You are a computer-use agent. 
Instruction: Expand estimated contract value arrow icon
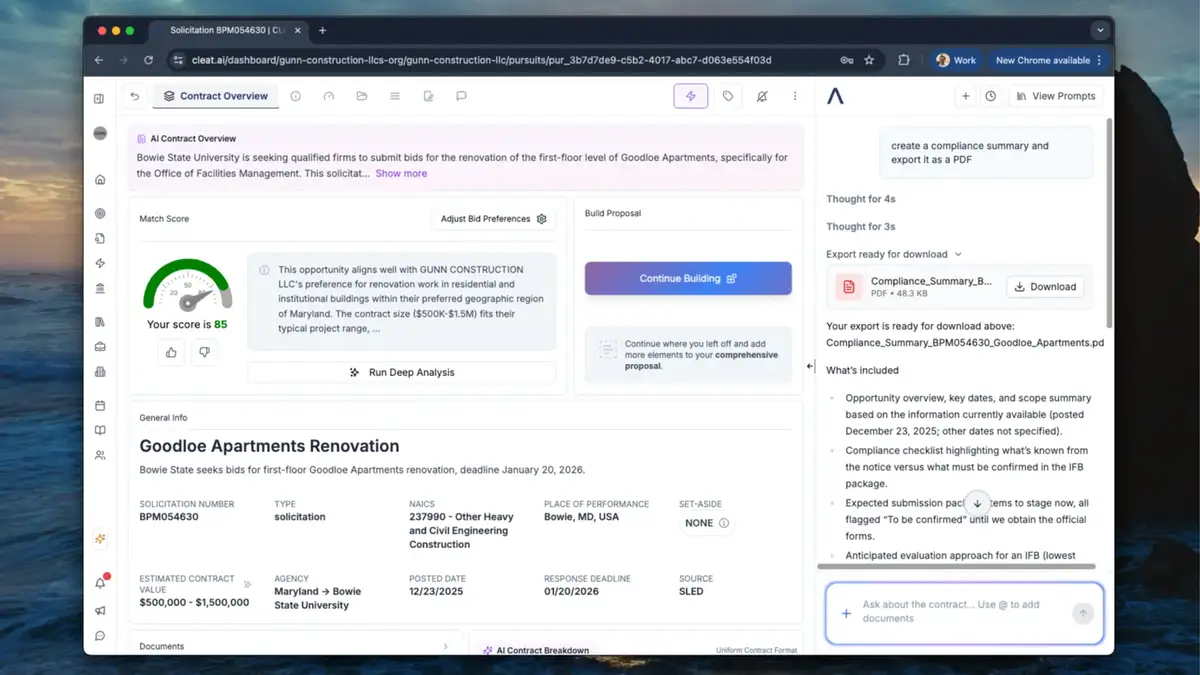(x=247, y=584)
